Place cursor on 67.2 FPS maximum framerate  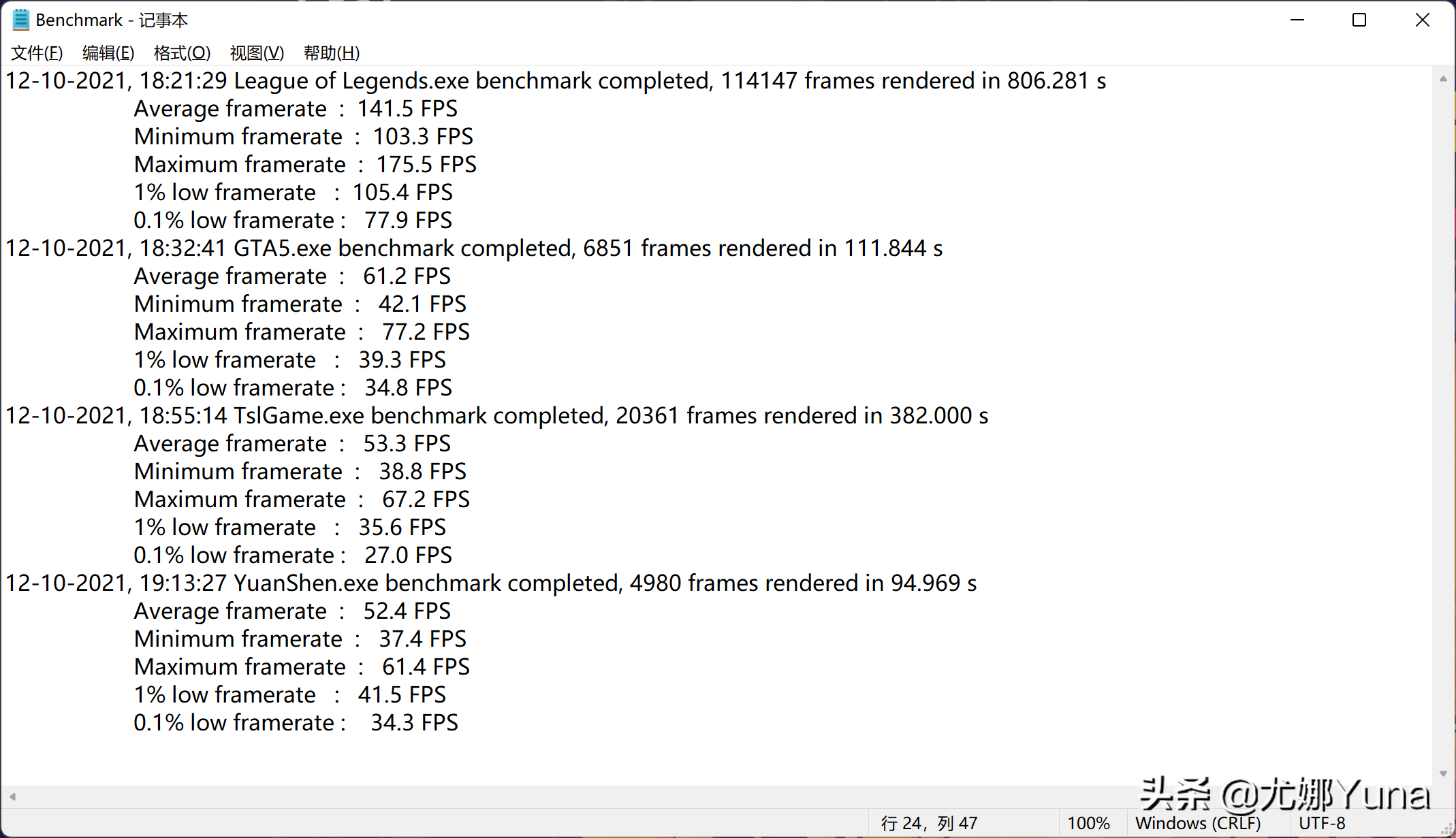point(426,500)
